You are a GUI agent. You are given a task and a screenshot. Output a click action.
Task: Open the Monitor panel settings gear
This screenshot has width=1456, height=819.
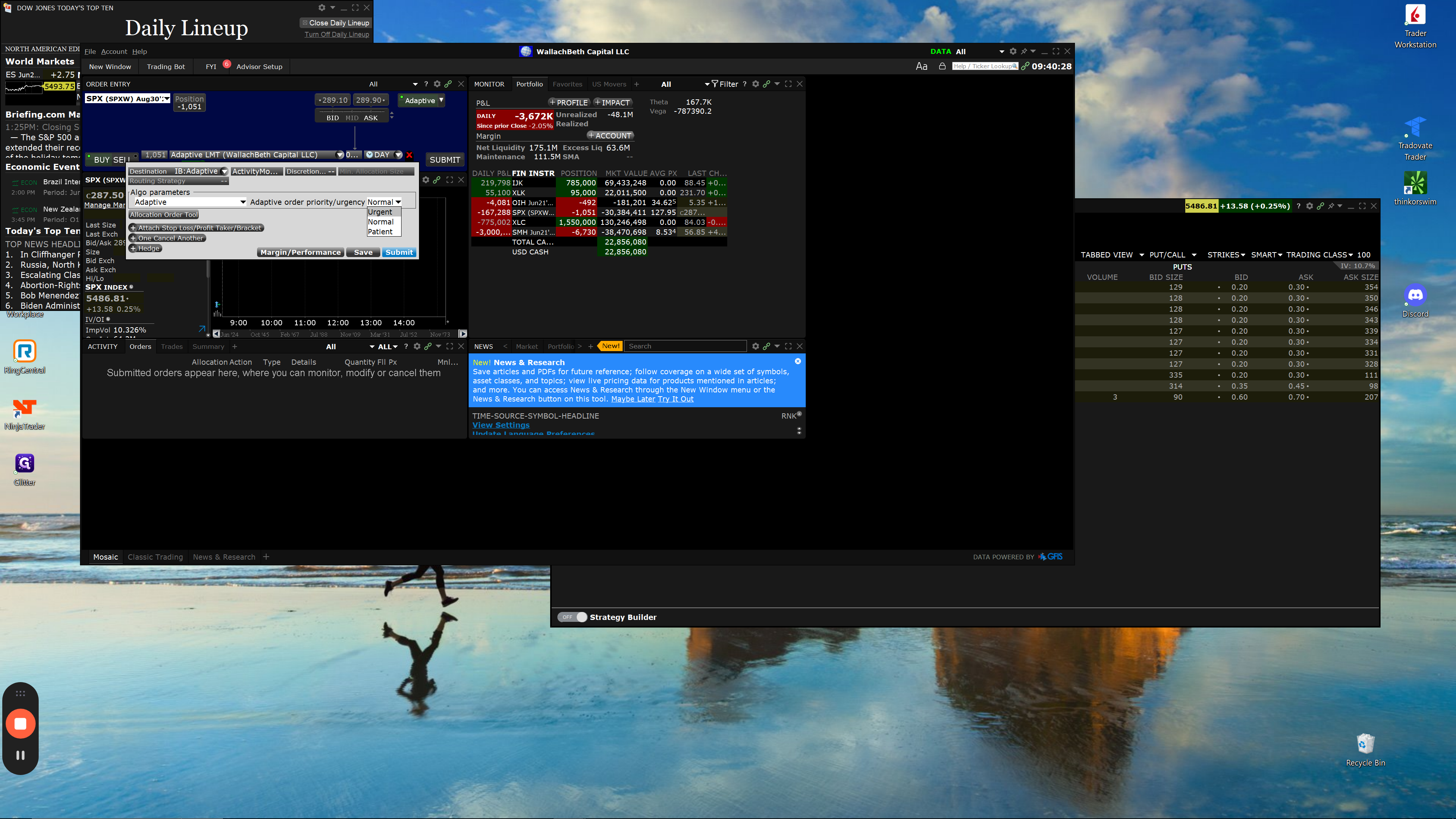756,84
